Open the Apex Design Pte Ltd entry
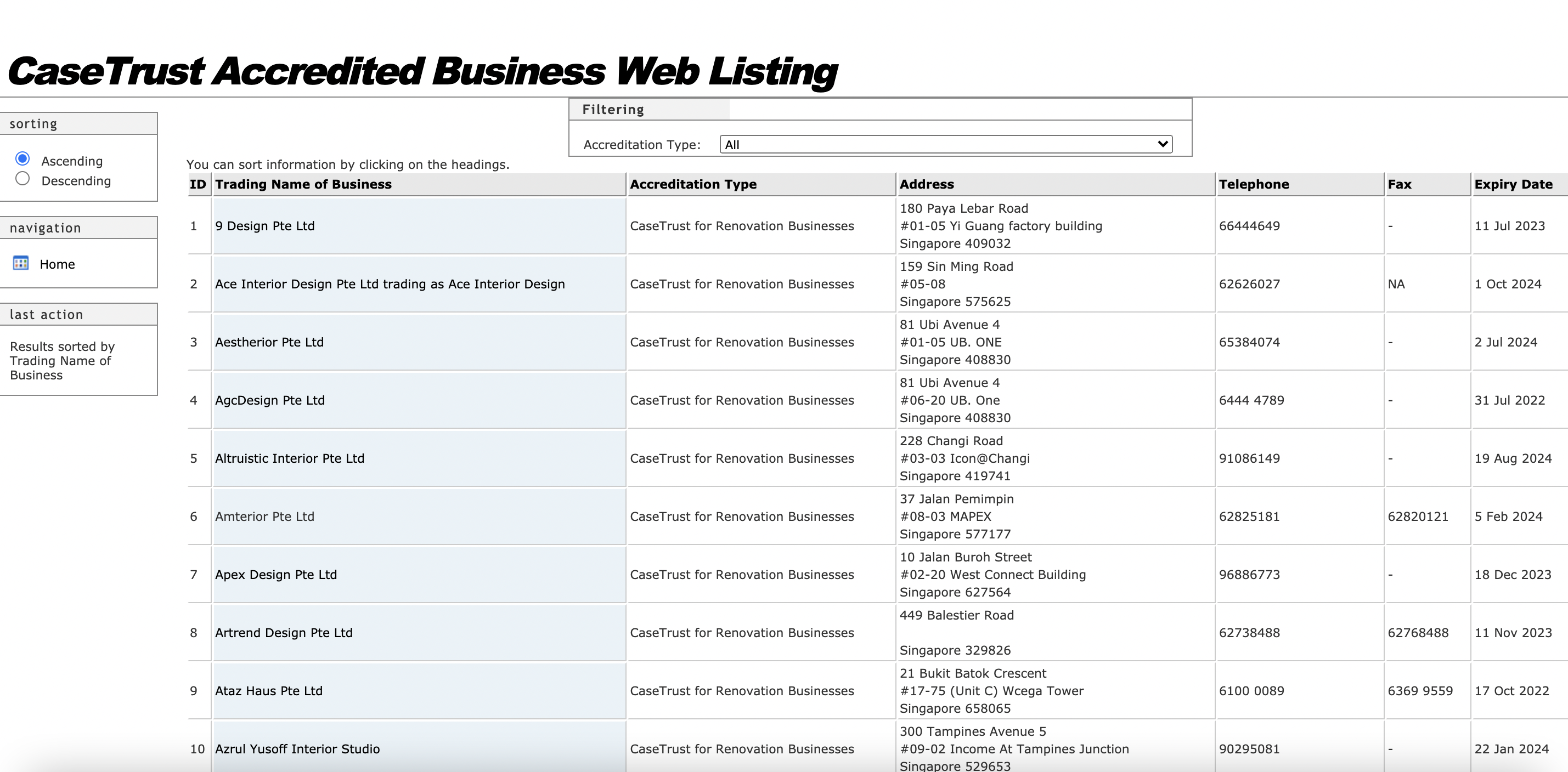The image size is (1568, 772). (276, 575)
